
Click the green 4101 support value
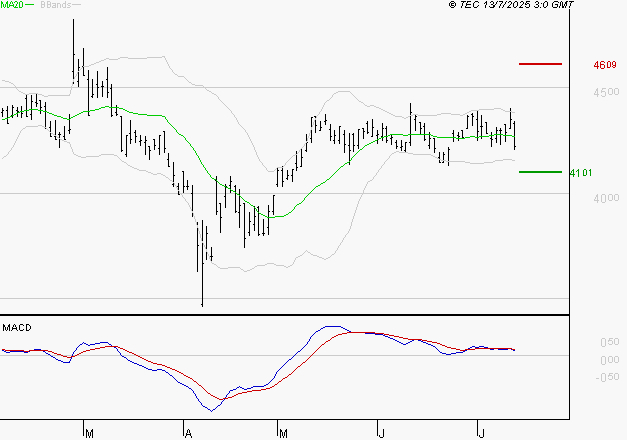tap(581, 173)
